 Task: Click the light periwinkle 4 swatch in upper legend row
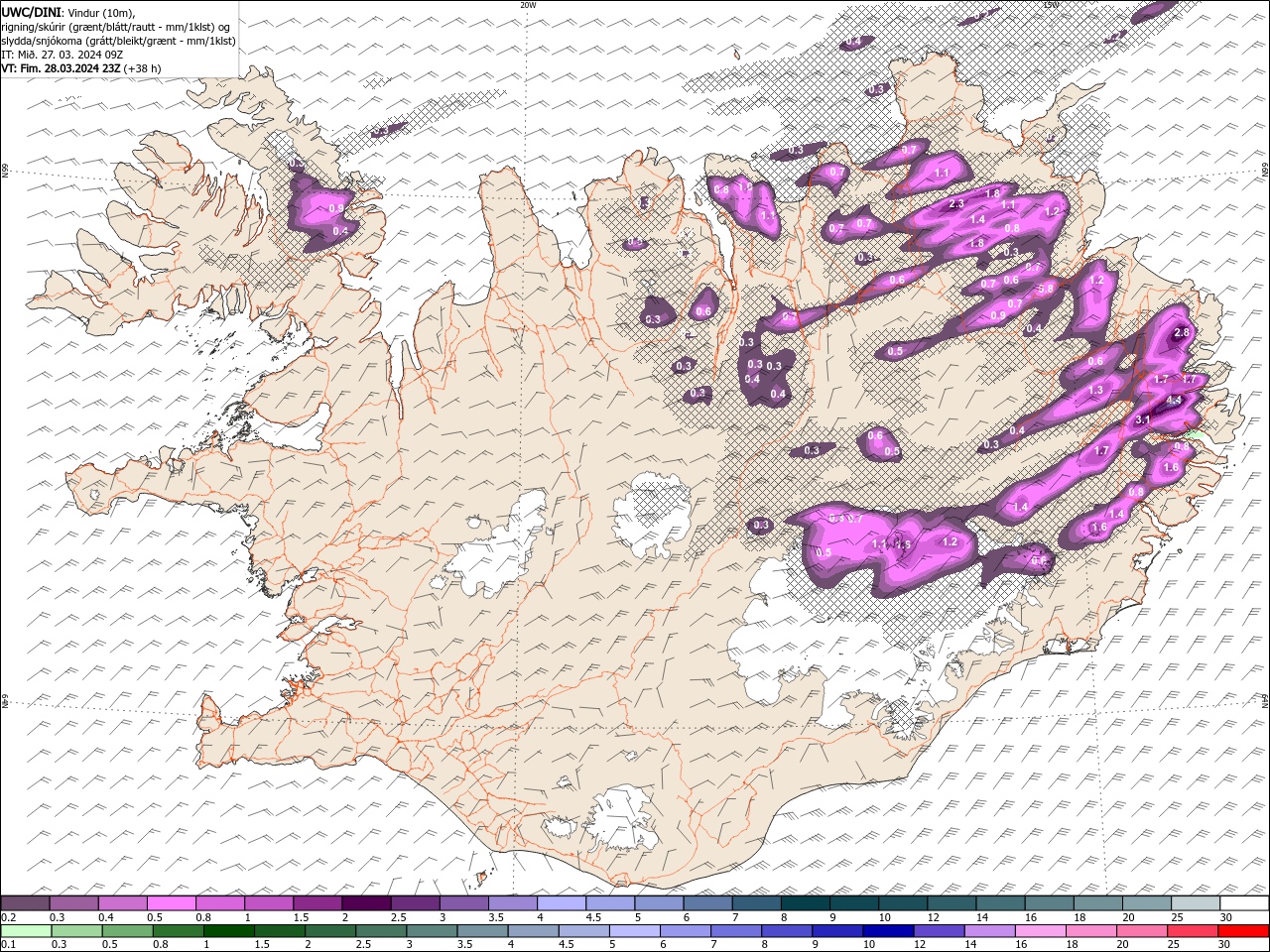click(x=562, y=902)
